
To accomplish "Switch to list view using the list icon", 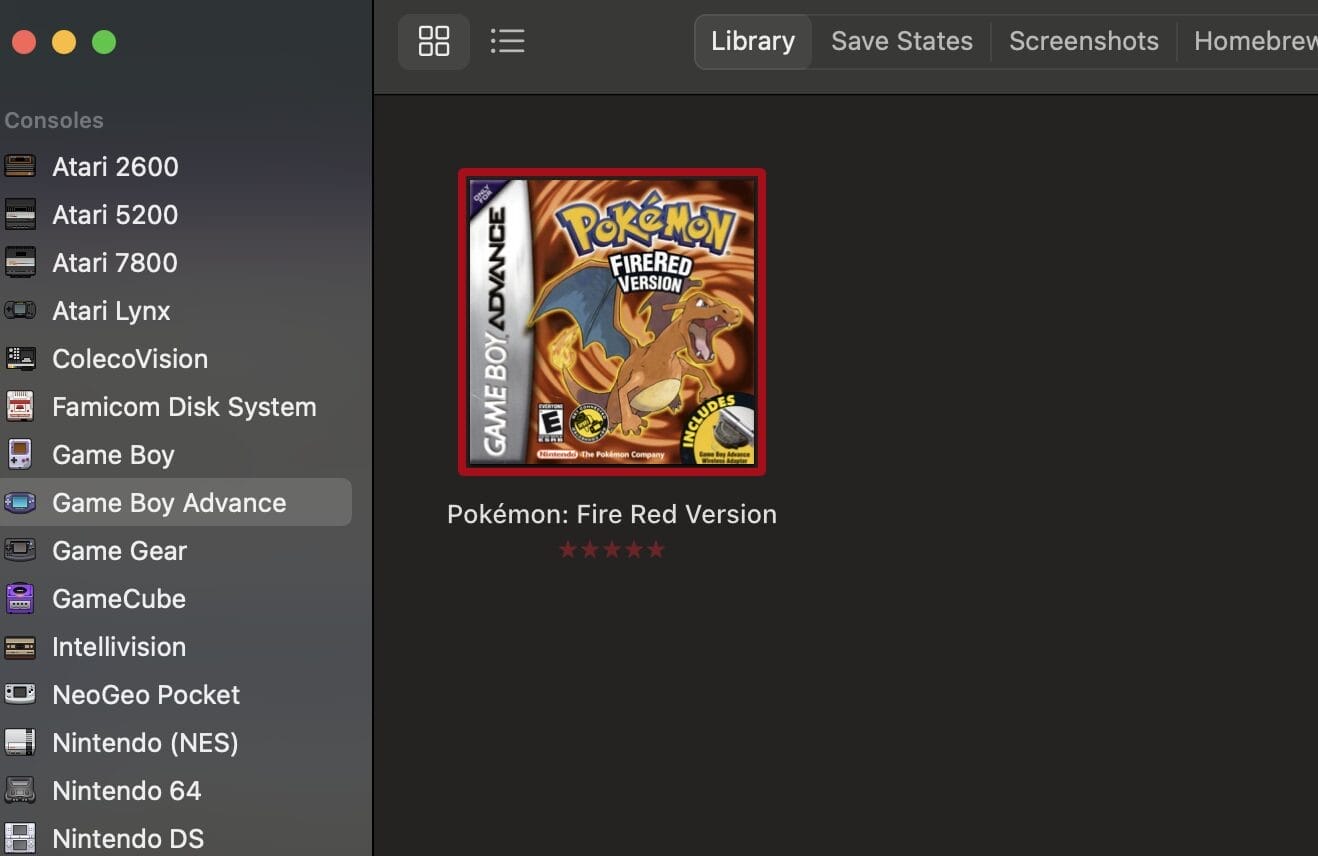I will (507, 41).
